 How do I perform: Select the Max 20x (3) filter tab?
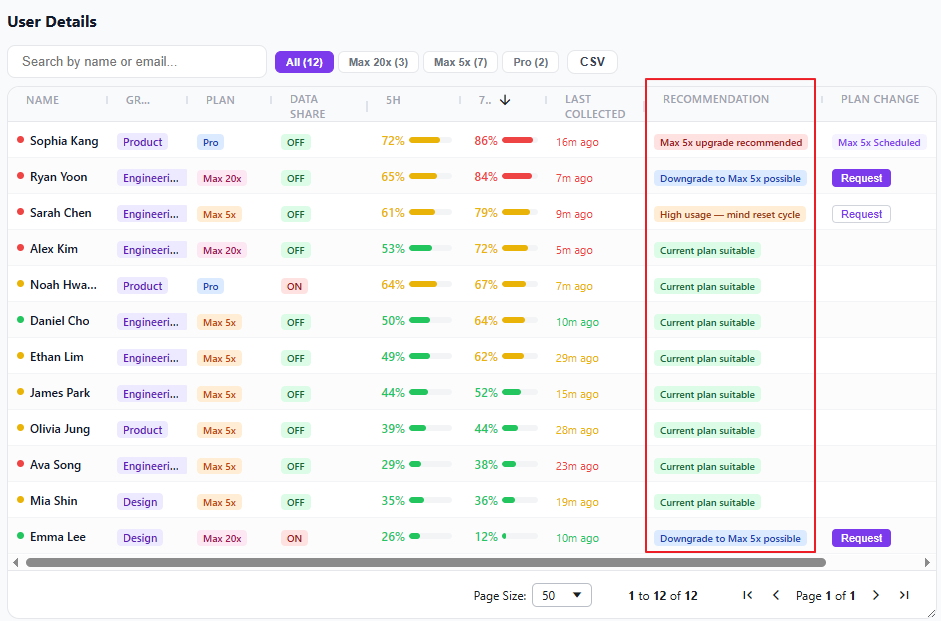(x=378, y=62)
